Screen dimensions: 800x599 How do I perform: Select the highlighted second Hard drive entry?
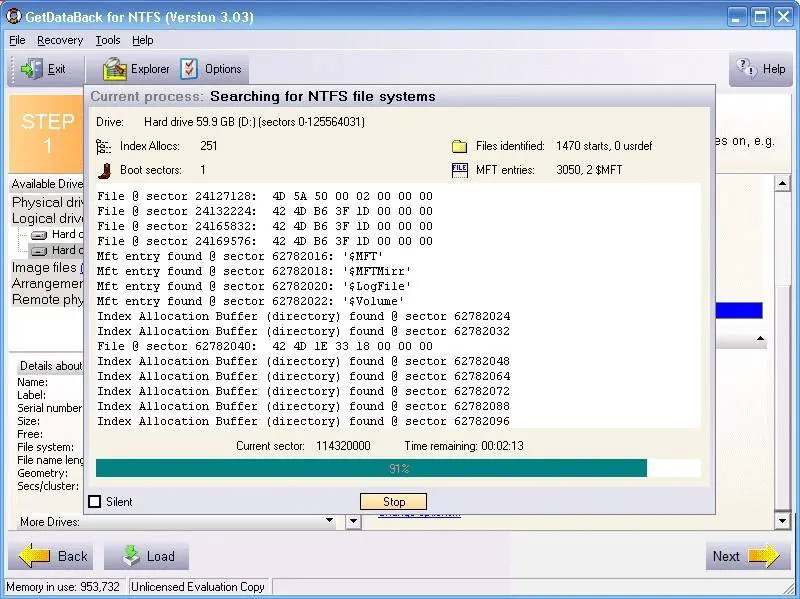(56, 251)
